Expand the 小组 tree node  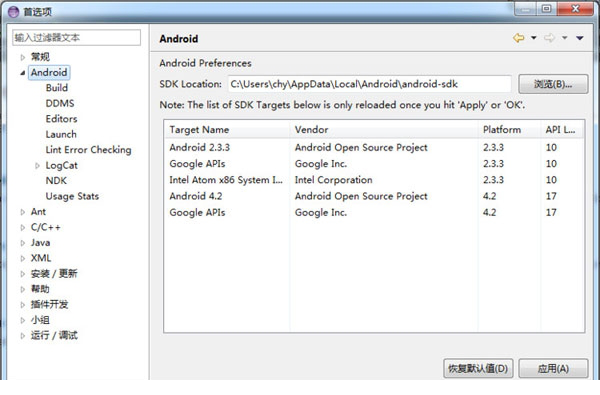23,320
